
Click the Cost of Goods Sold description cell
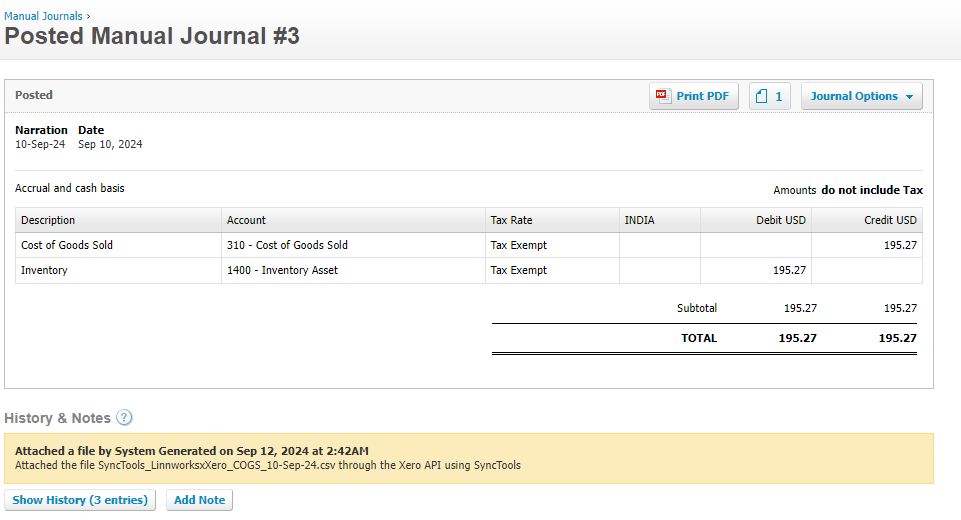[x=118, y=245]
